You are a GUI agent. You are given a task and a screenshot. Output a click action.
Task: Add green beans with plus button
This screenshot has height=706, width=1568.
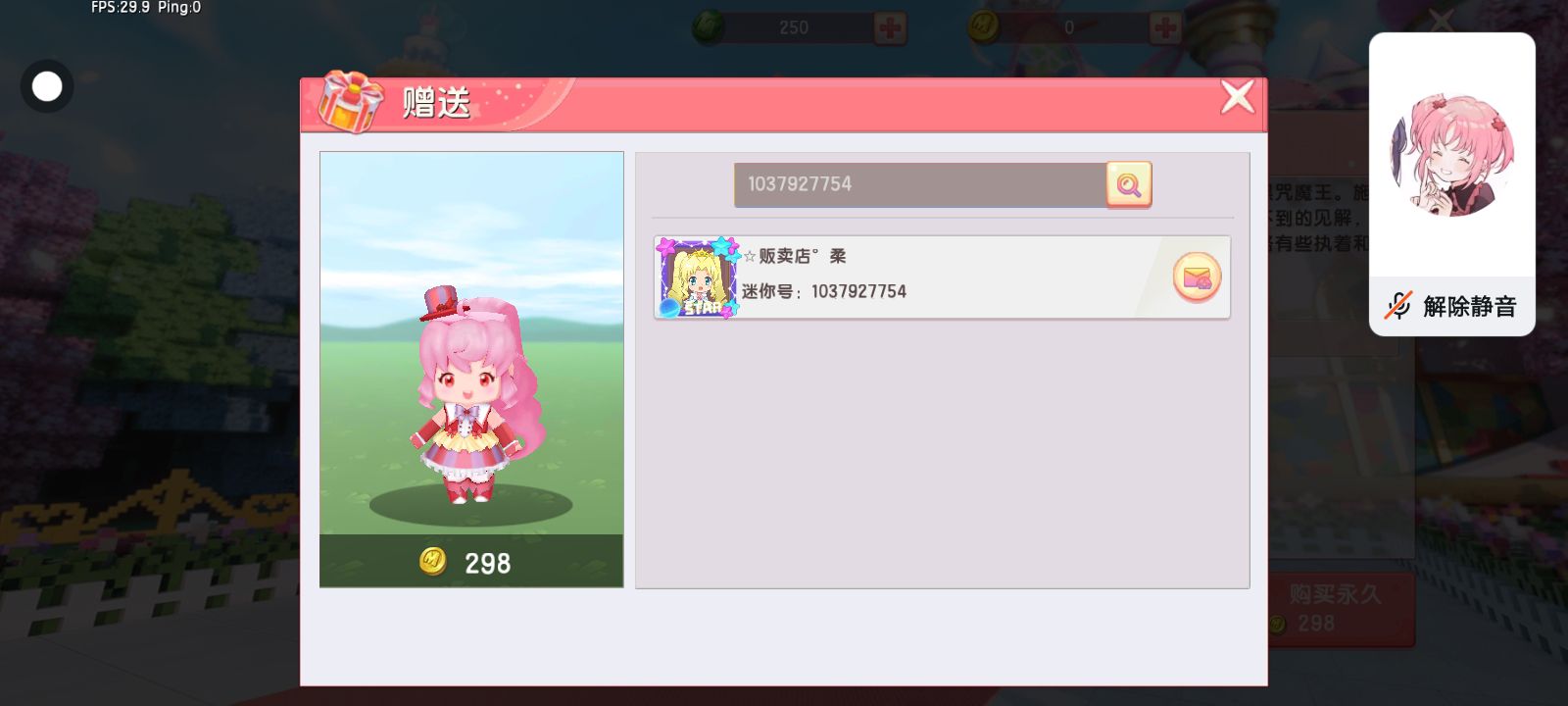[890, 28]
